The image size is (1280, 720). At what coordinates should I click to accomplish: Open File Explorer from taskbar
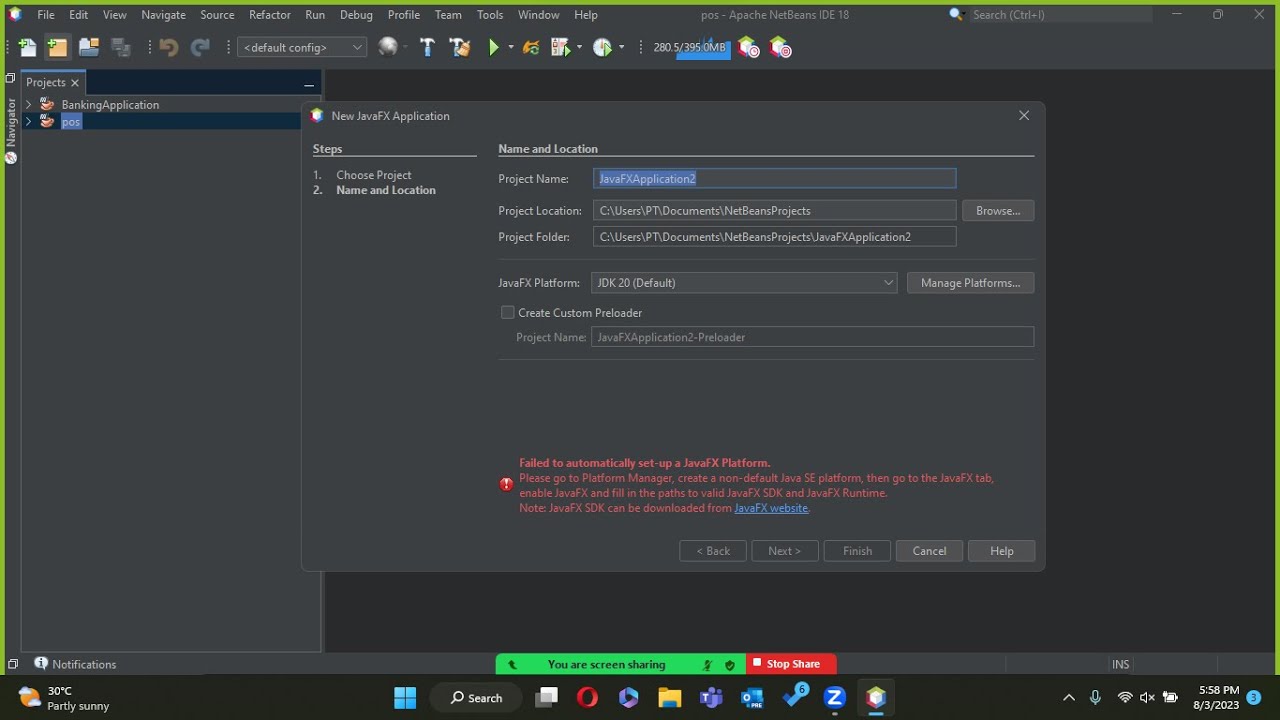(669, 697)
